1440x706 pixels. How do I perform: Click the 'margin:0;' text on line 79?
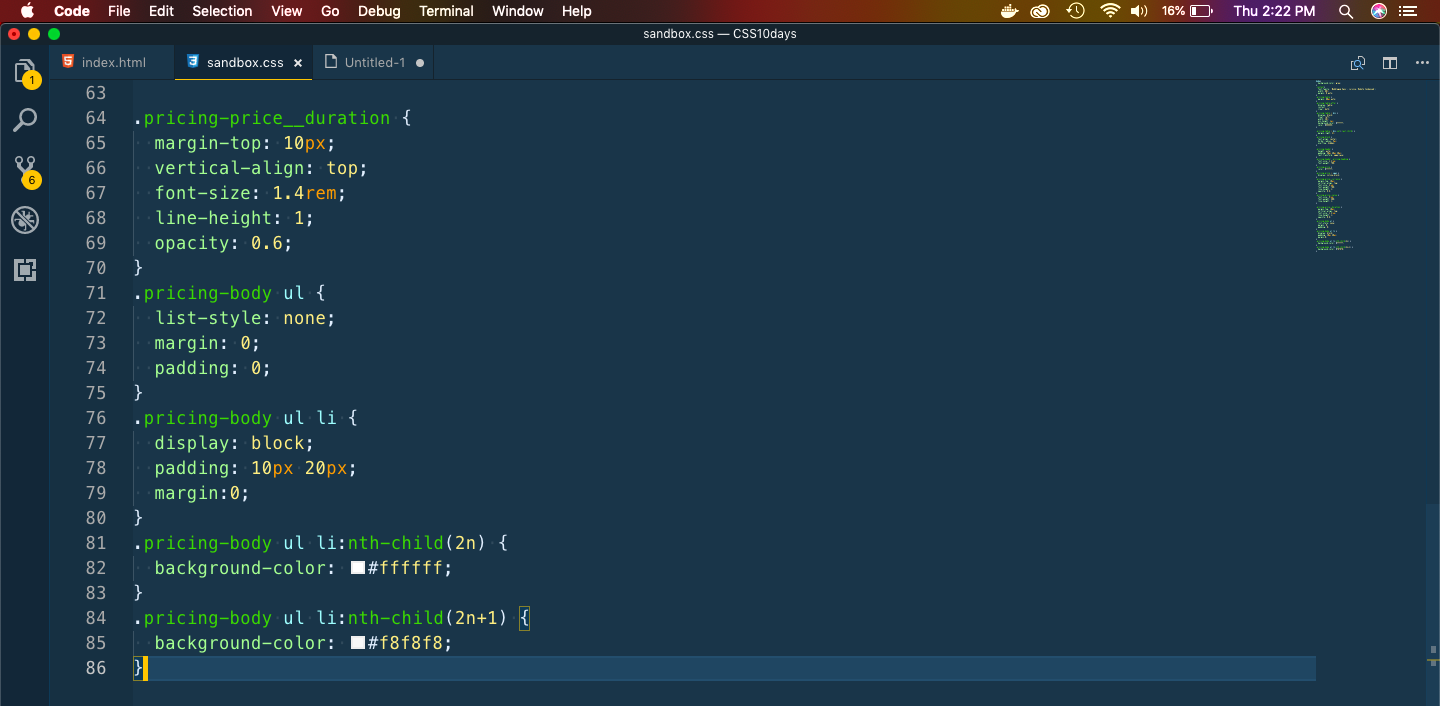click(x=202, y=493)
